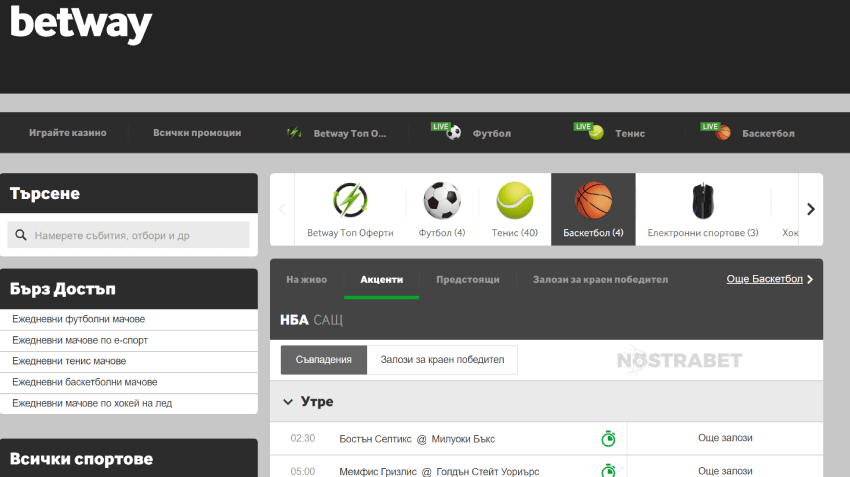This screenshot has height=477, width=850.
Task: Click stopwatch icon for Мемфис Гризлис match
Action: [x=608, y=470]
